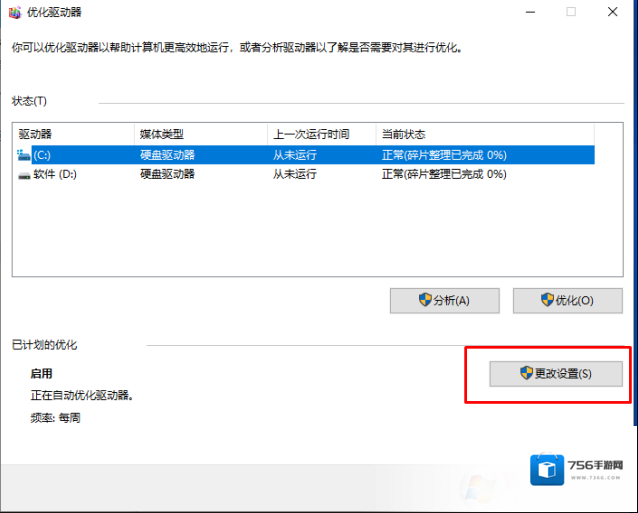Close the 优化驱动器 window

coord(612,12)
